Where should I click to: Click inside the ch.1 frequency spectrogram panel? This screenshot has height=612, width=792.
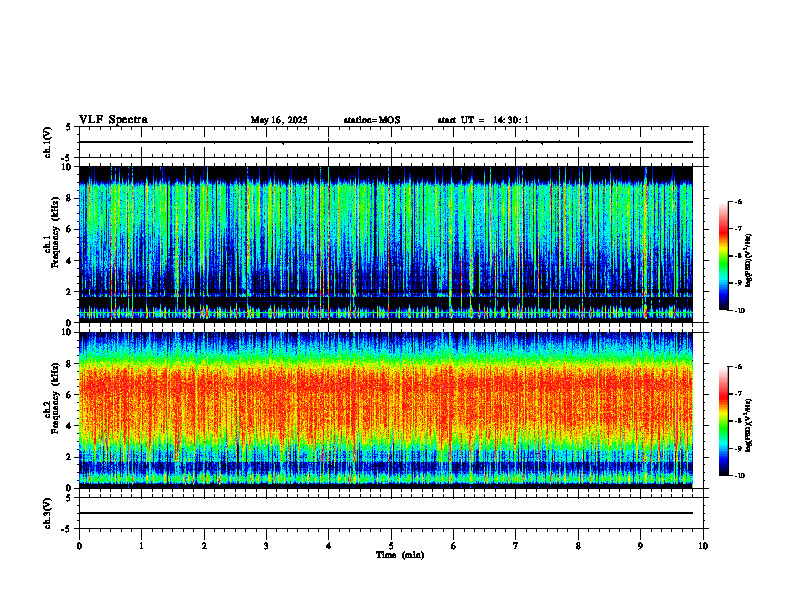[x=386, y=244]
